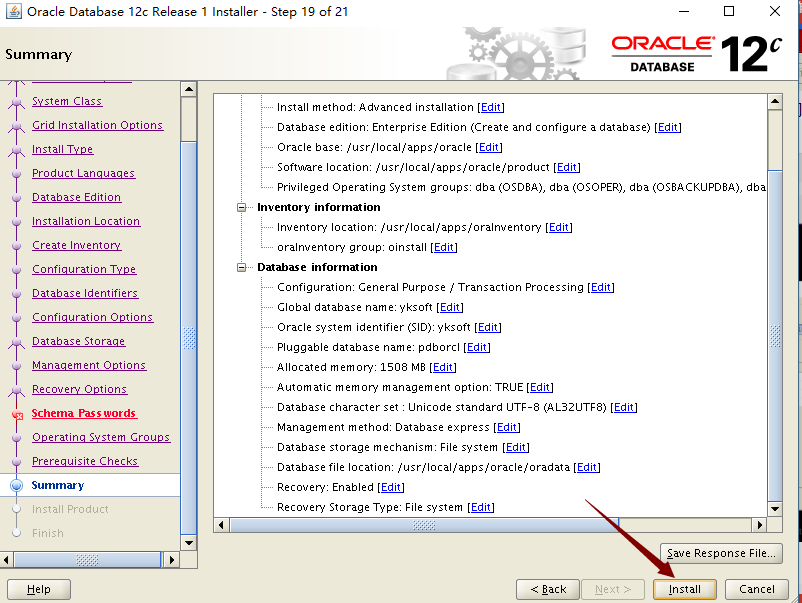The height and width of the screenshot is (603, 802).
Task: Click steps sidebar scroll left arrow
Action: click(6, 560)
